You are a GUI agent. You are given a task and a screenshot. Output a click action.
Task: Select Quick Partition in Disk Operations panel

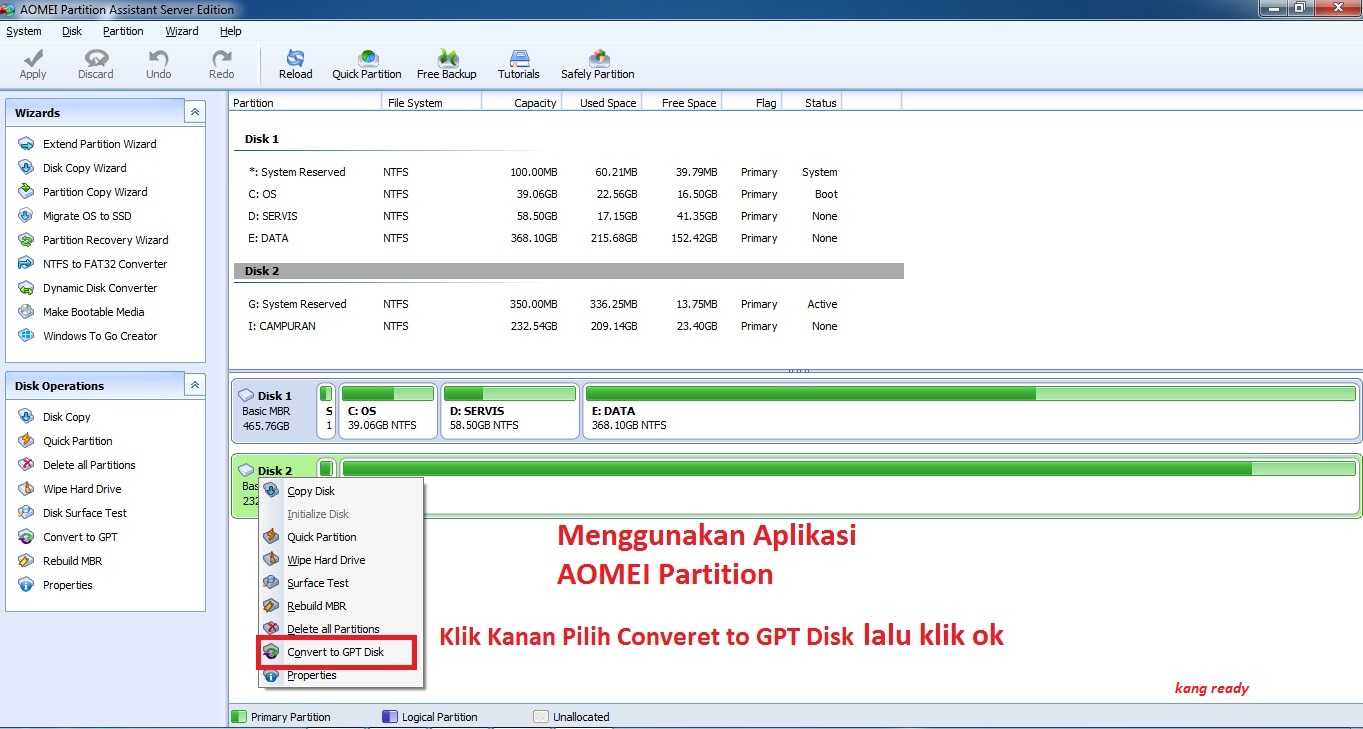(65, 441)
